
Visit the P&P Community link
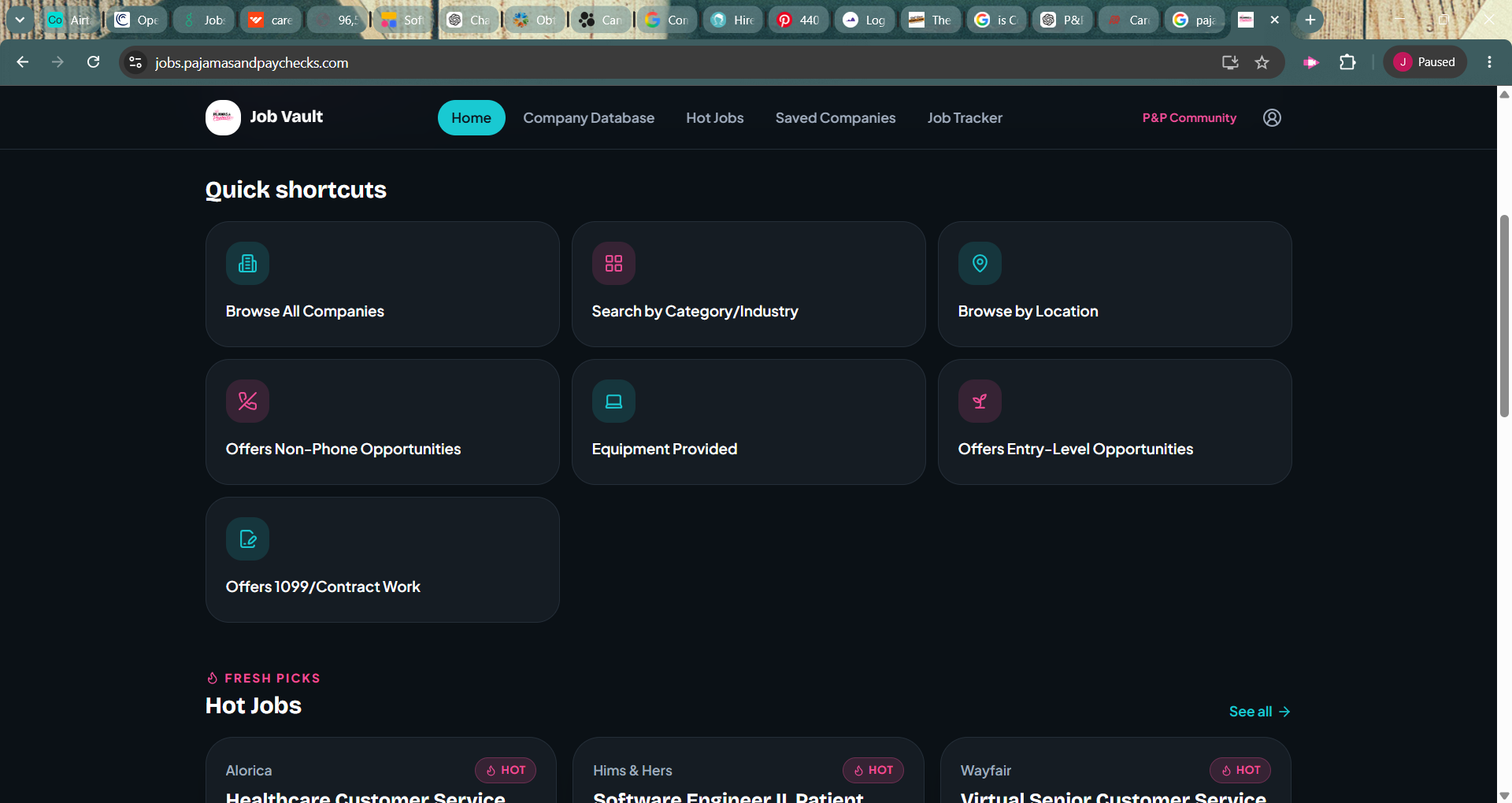pos(1189,117)
